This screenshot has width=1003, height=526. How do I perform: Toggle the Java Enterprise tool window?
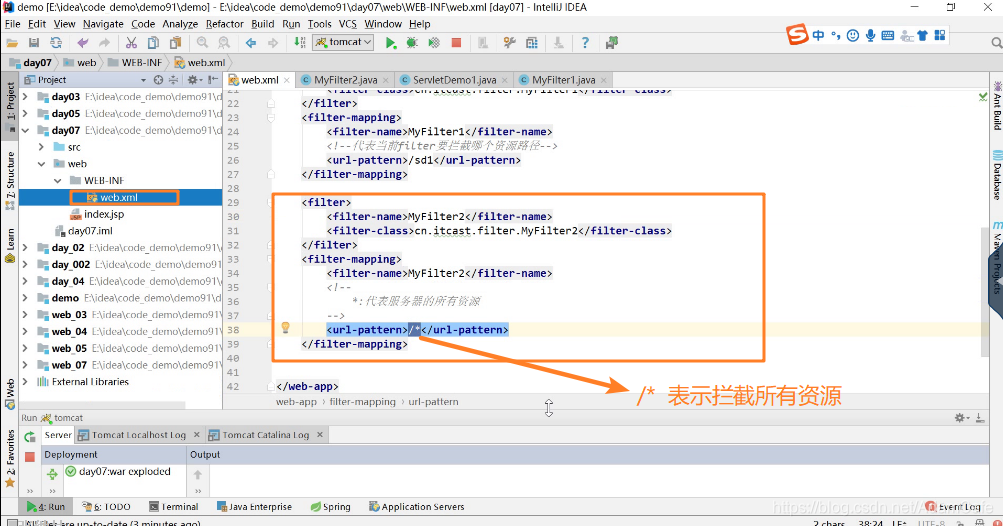click(x=254, y=506)
